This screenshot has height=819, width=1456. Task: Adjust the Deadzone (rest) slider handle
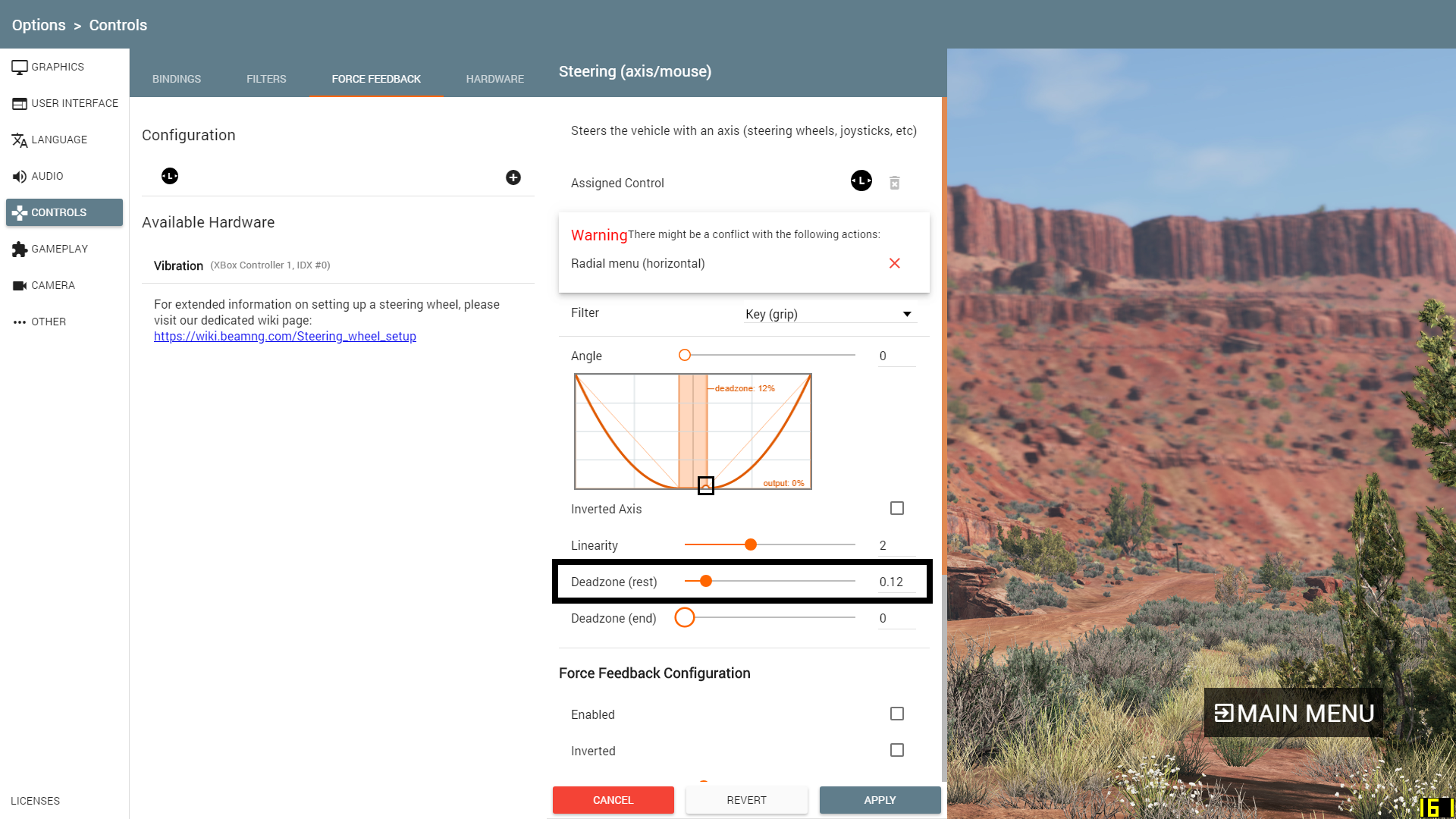pyautogui.click(x=706, y=581)
